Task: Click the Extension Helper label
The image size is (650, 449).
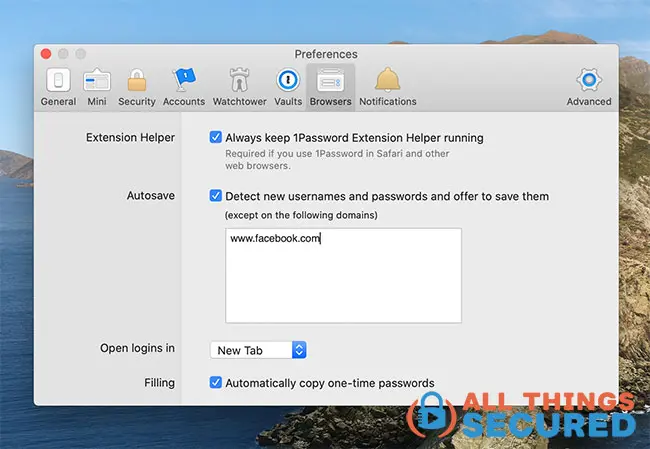Action: pos(130,137)
